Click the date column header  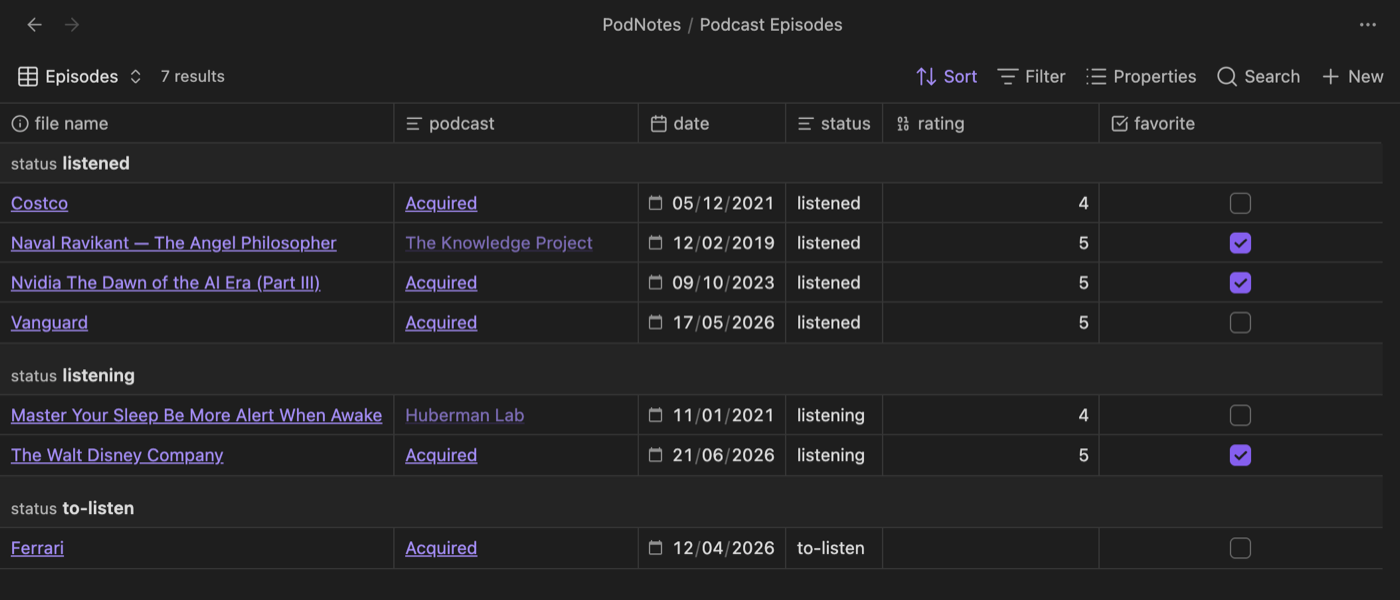click(x=712, y=123)
